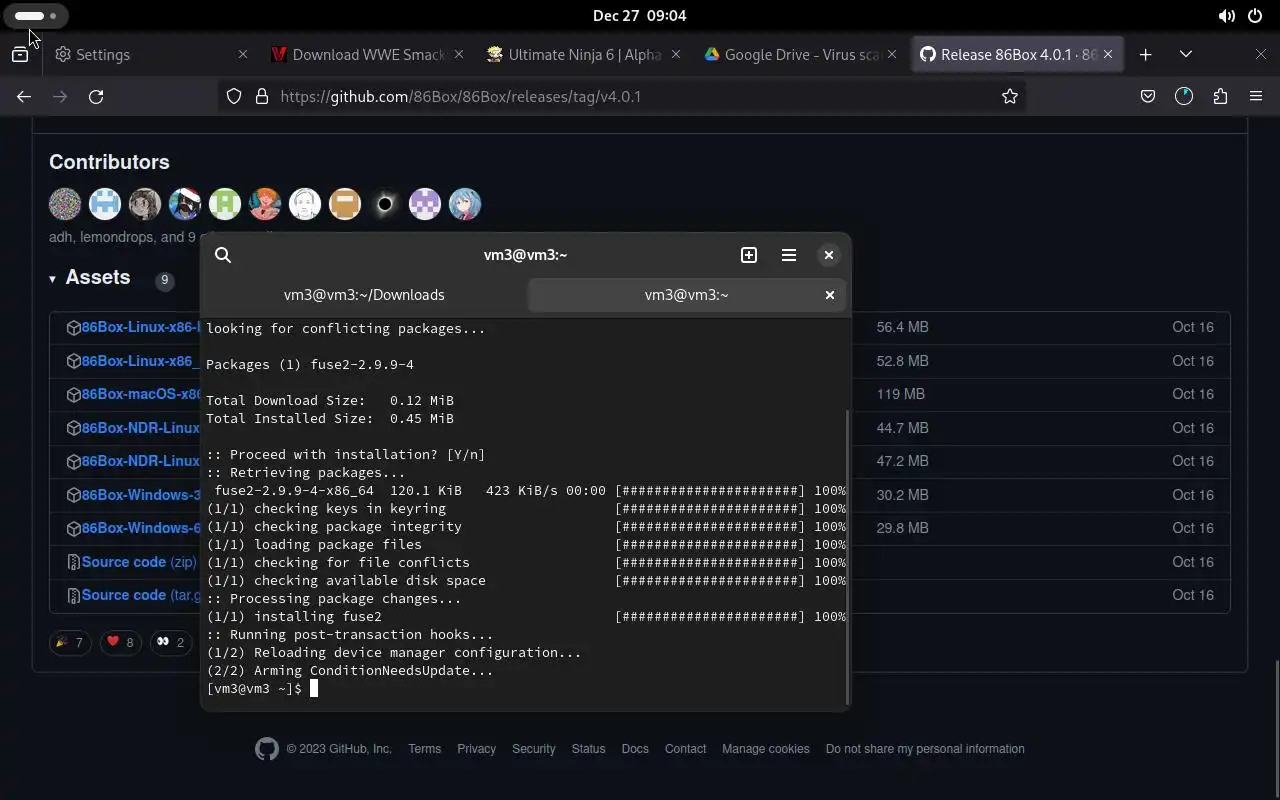Open the list all tabs dropdown

click(1186, 55)
